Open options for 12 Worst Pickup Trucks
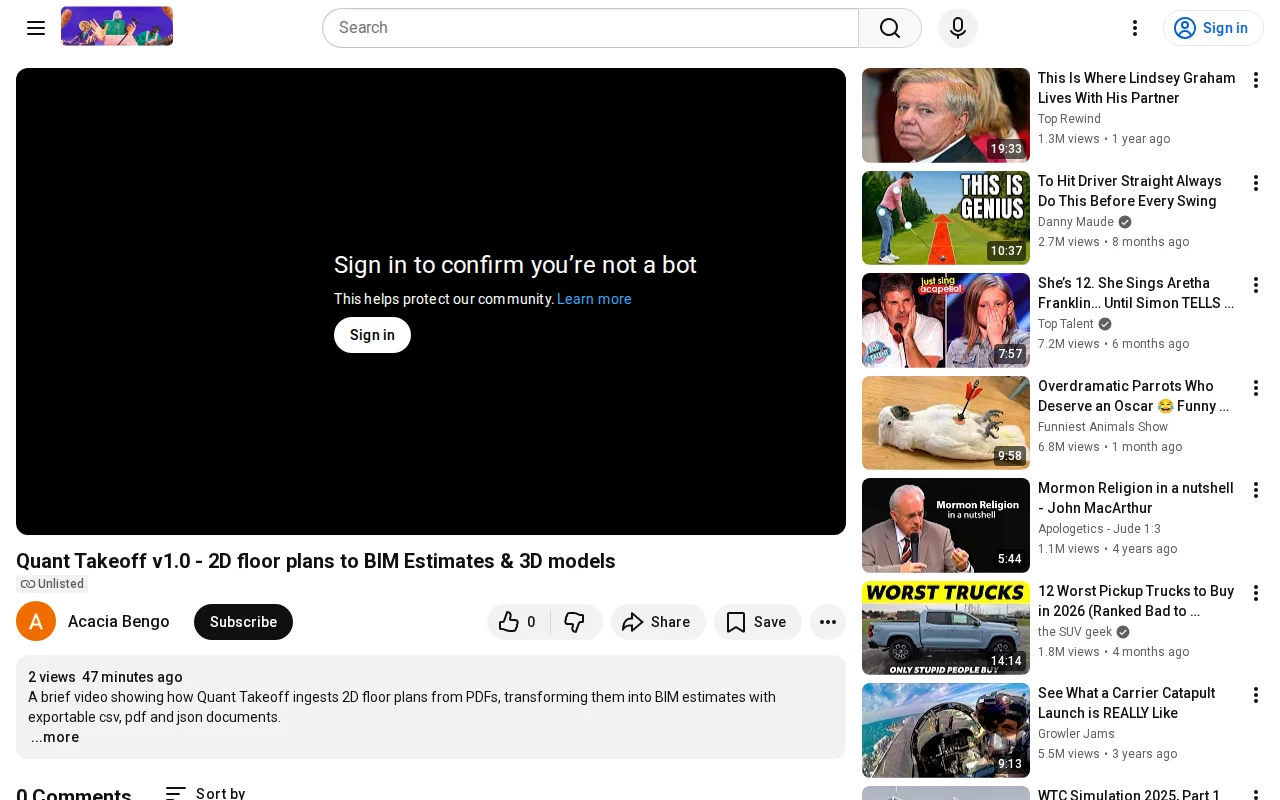Image resolution: width=1280 pixels, height=800 pixels. [1256, 593]
